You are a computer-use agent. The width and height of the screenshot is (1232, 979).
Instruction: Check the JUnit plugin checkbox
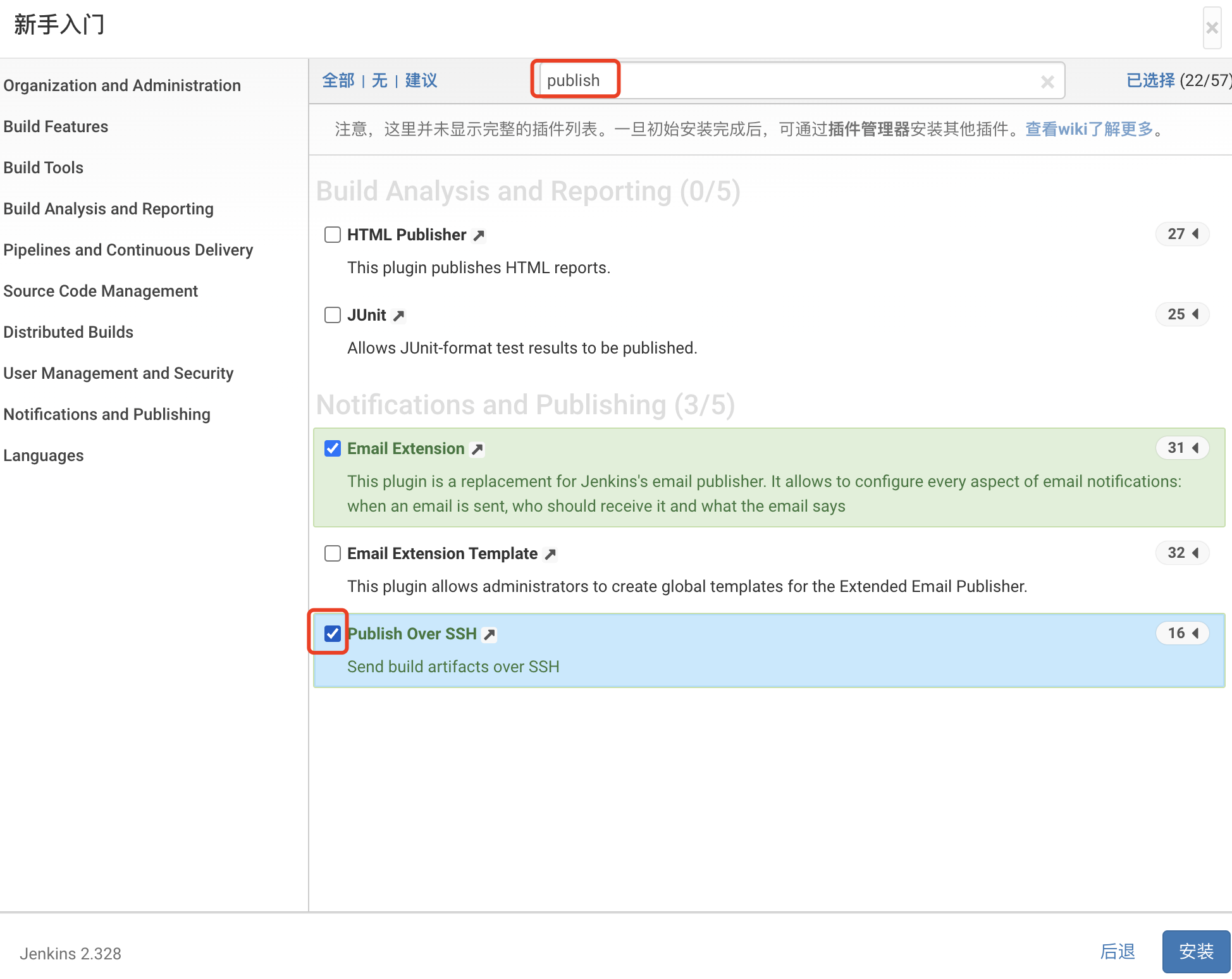pos(333,315)
